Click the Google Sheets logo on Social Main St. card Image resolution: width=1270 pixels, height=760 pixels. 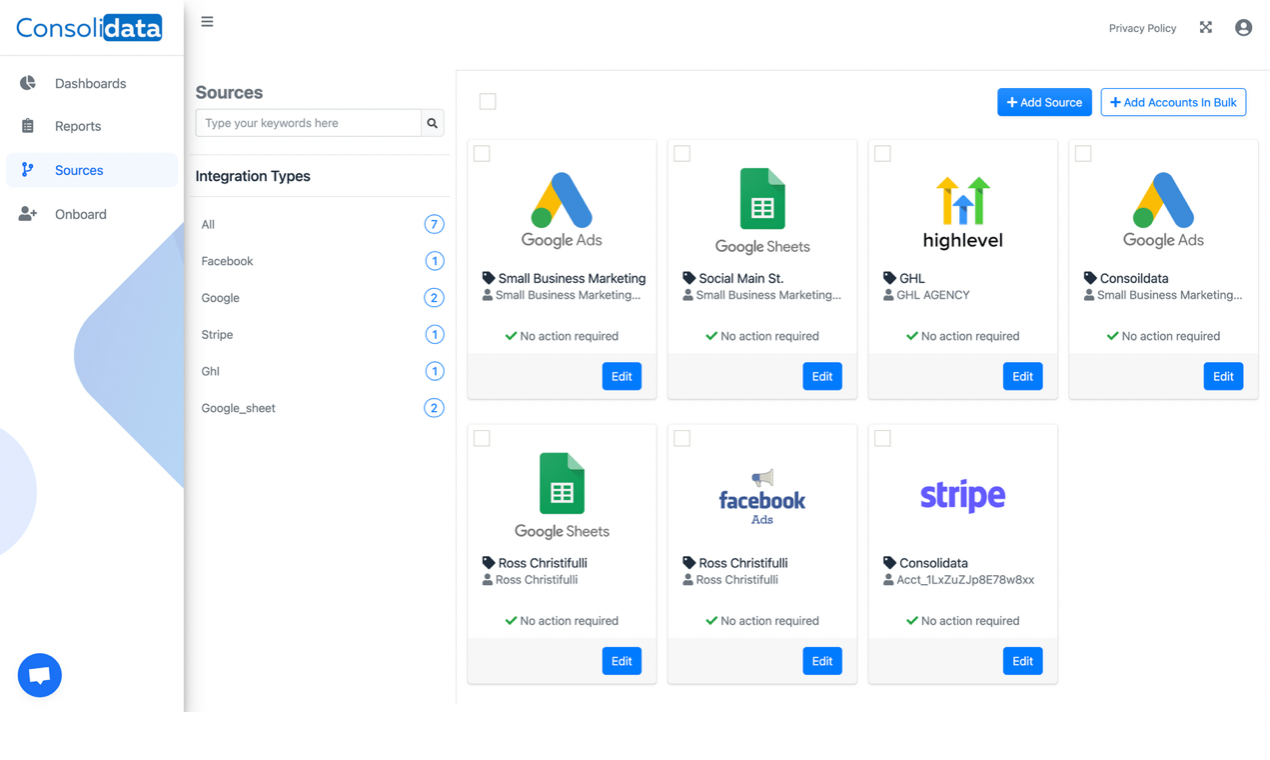[x=762, y=211]
